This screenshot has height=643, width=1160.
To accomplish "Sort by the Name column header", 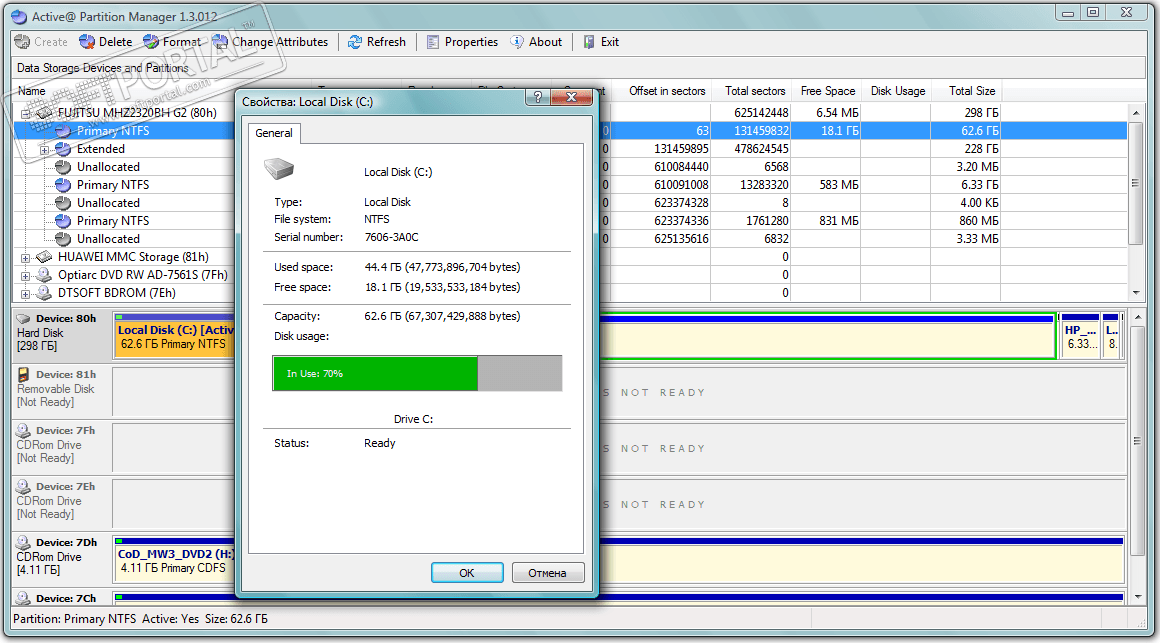I will coord(32,91).
